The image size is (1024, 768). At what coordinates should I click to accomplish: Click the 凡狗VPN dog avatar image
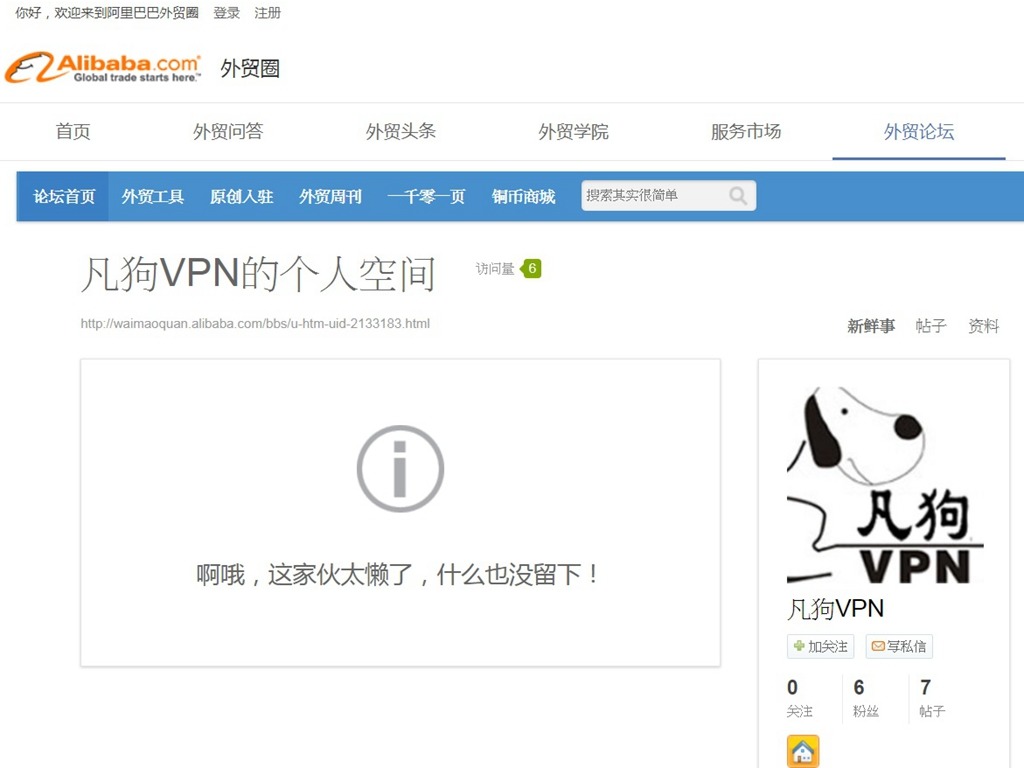884,484
